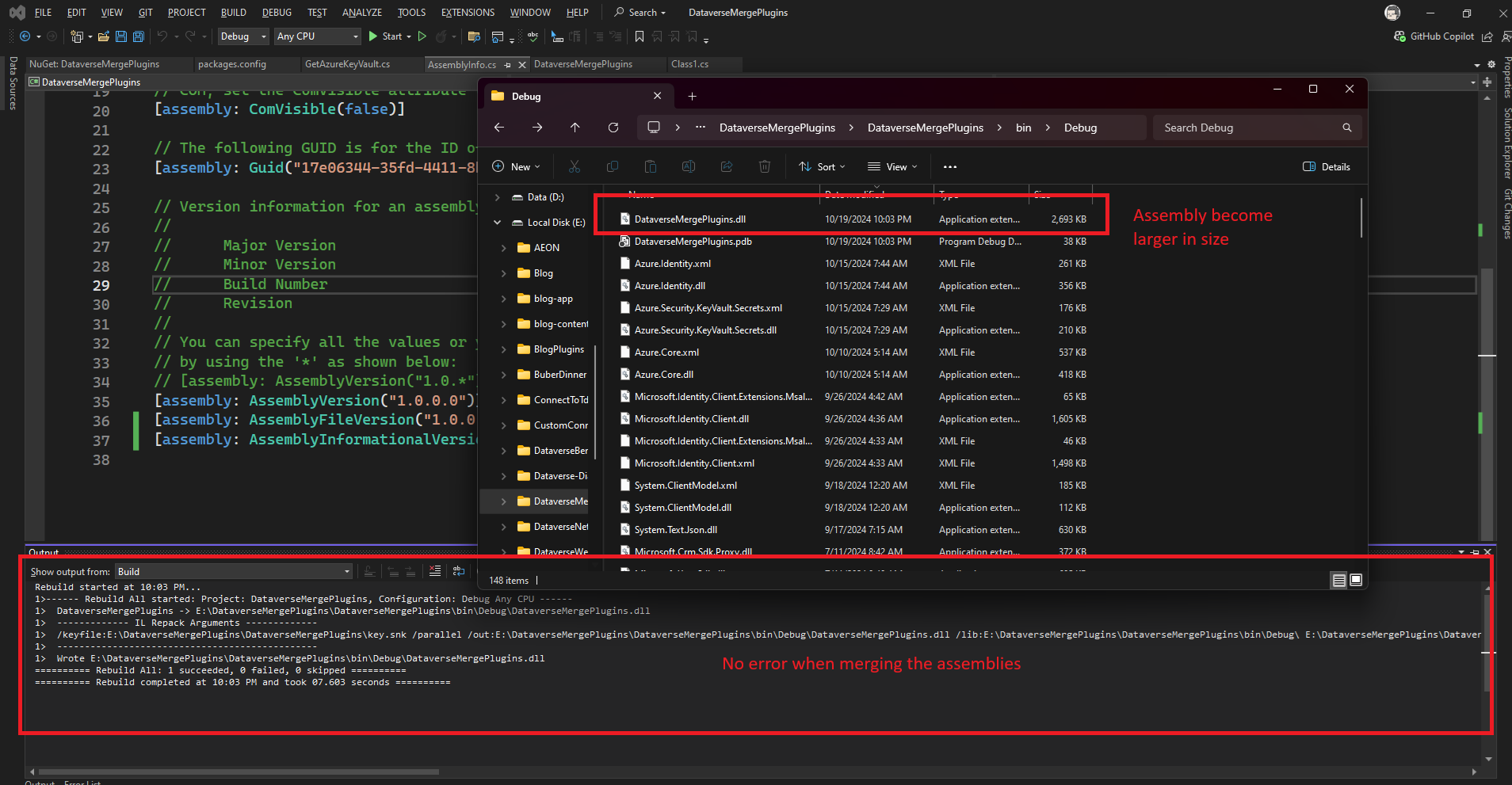Open the Sort dropdown in Explorer

(823, 166)
